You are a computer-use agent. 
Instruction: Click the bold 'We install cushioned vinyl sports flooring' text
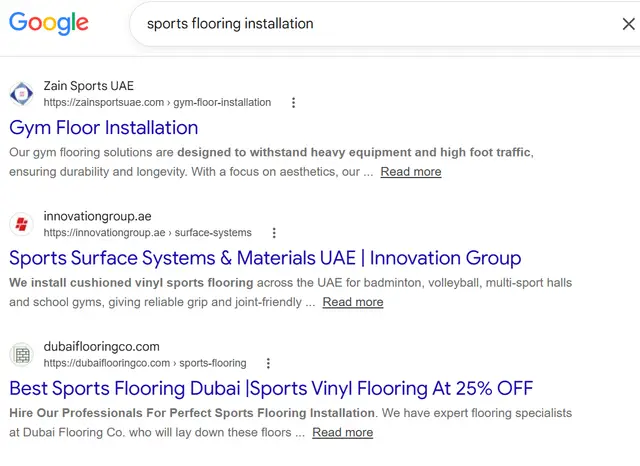(x=131, y=282)
